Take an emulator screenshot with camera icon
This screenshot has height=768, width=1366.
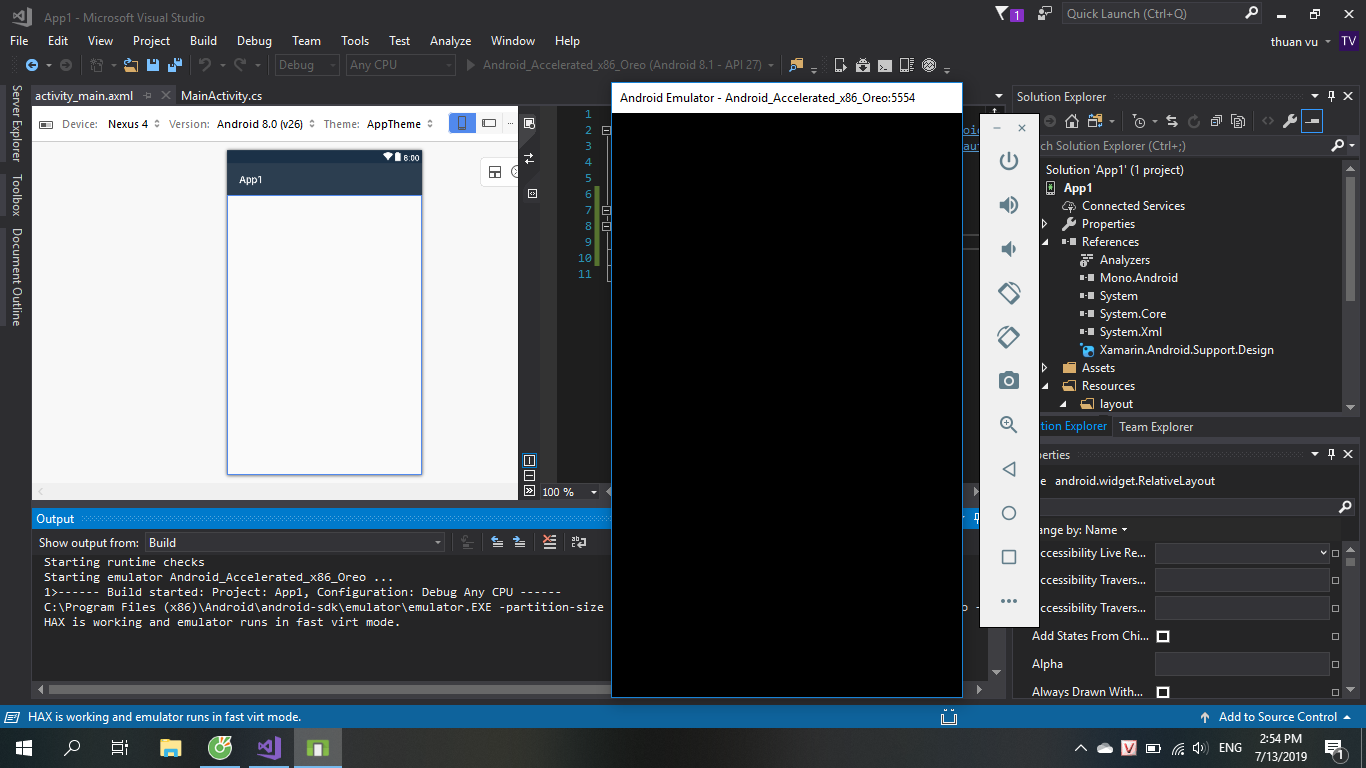[x=1008, y=380]
